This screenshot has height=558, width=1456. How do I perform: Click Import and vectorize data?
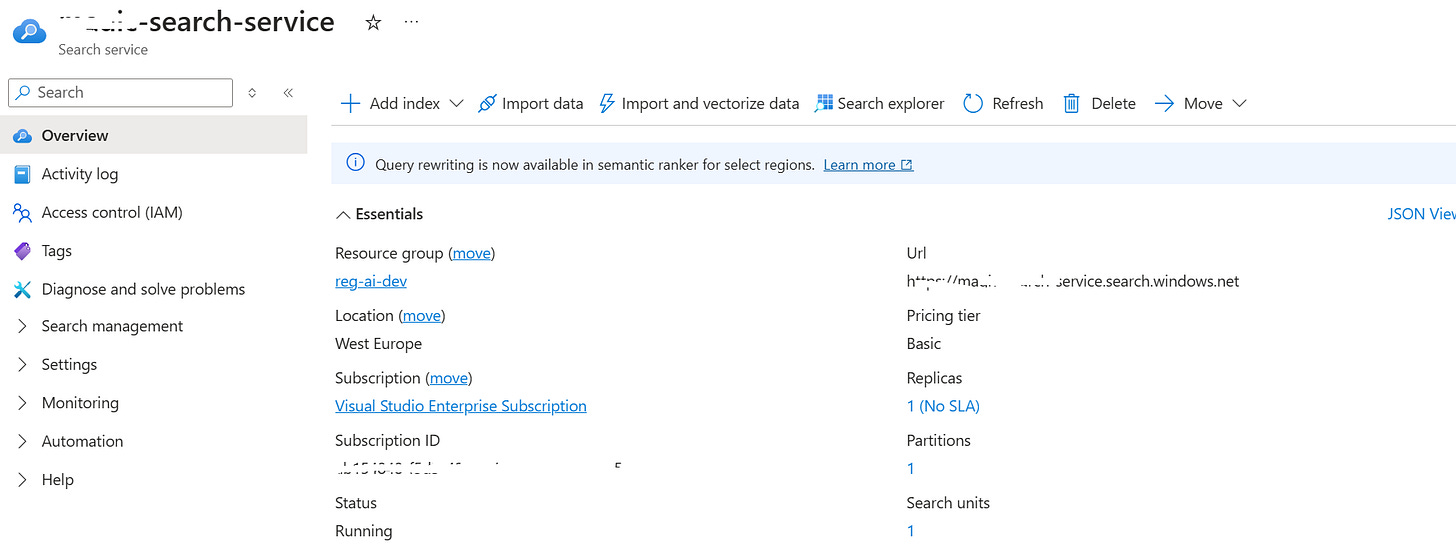pyautogui.click(x=710, y=103)
